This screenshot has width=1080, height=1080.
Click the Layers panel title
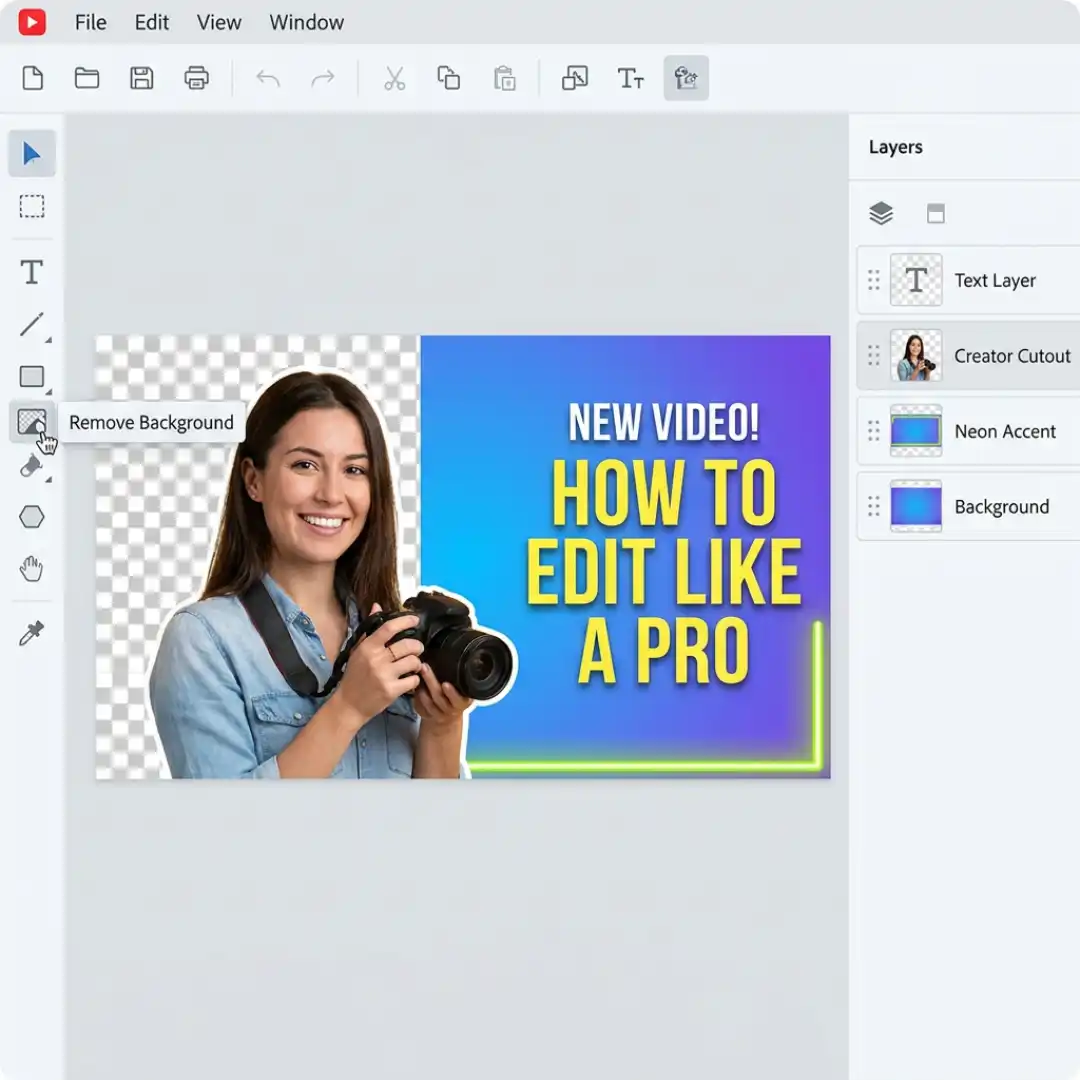[895, 147]
